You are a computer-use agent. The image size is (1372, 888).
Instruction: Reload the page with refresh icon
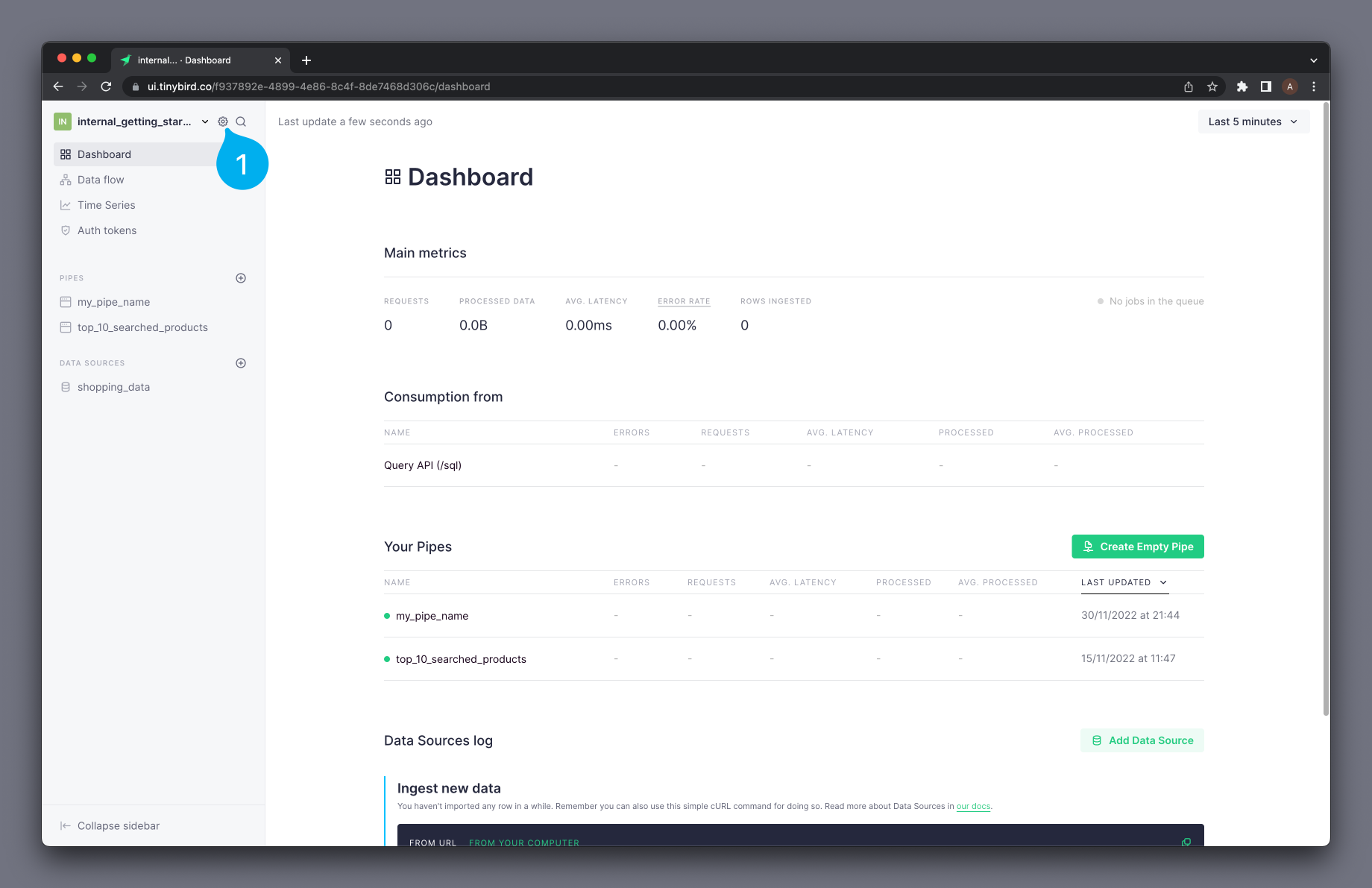pyautogui.click(x=106, y=86)
